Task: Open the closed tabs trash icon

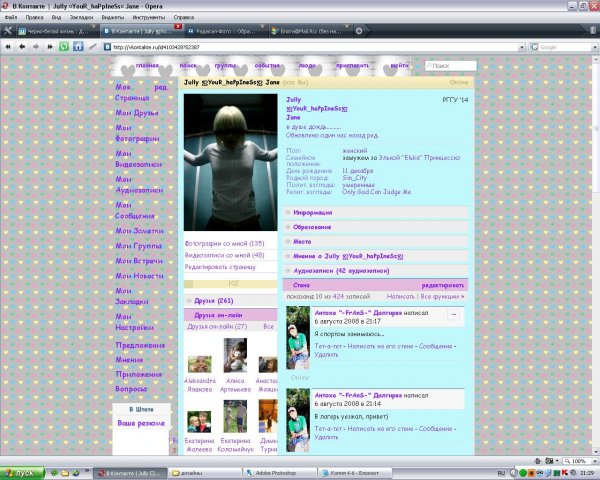Action: tap(593, 30)
